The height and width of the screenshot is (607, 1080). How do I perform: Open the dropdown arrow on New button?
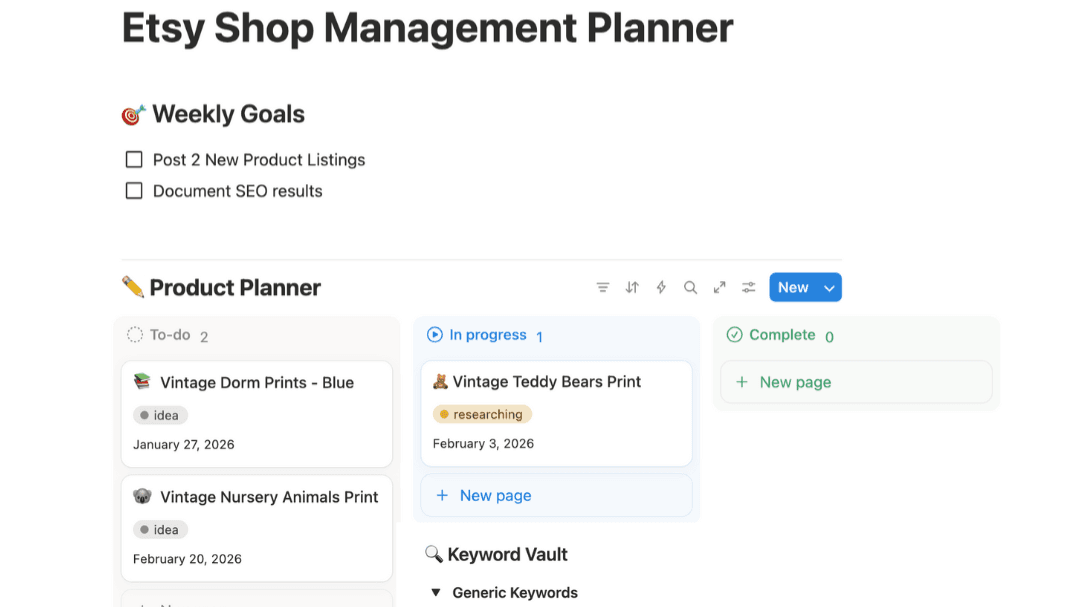829,288
